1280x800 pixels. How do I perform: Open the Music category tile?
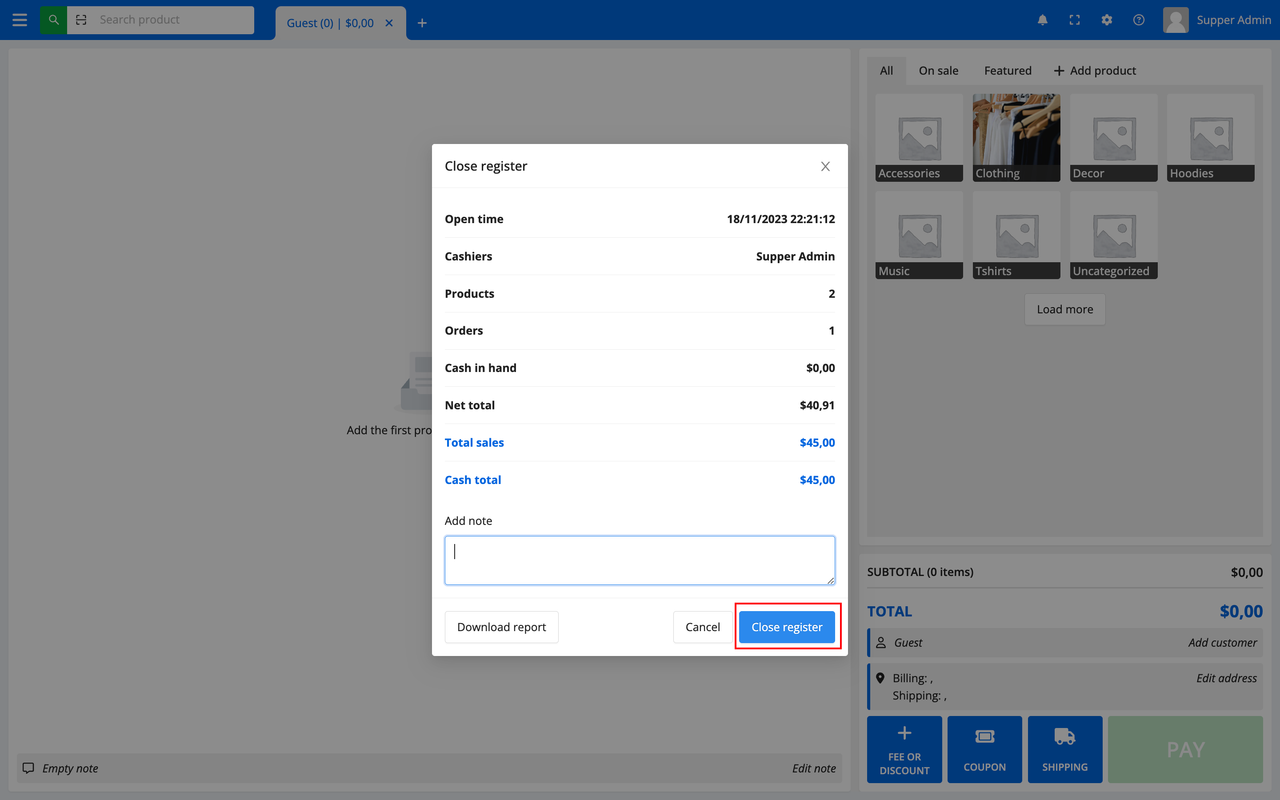coord(919,235)
